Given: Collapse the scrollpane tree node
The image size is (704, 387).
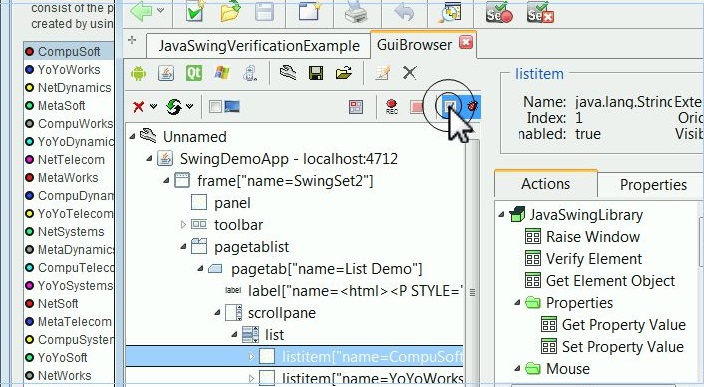Looking at the screenshot, I should (x=218, y=312).
